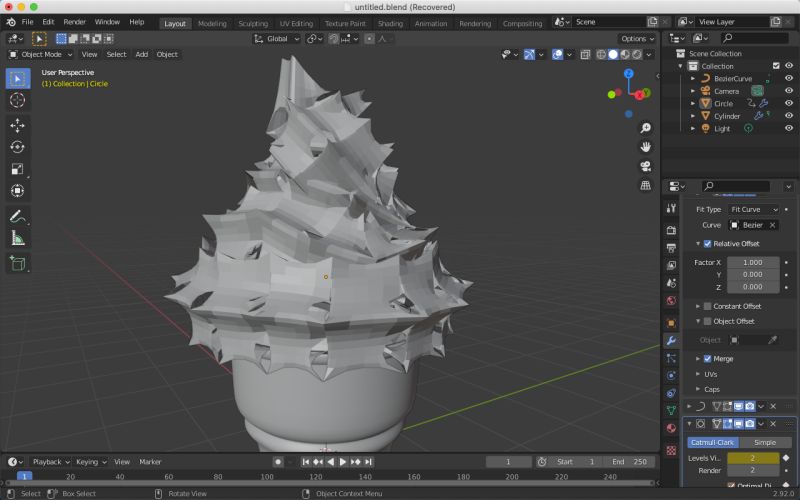This screenshot has height=500, width=800.
Task: Expand the Caps subpanel
Action: [x=698, y=389]
